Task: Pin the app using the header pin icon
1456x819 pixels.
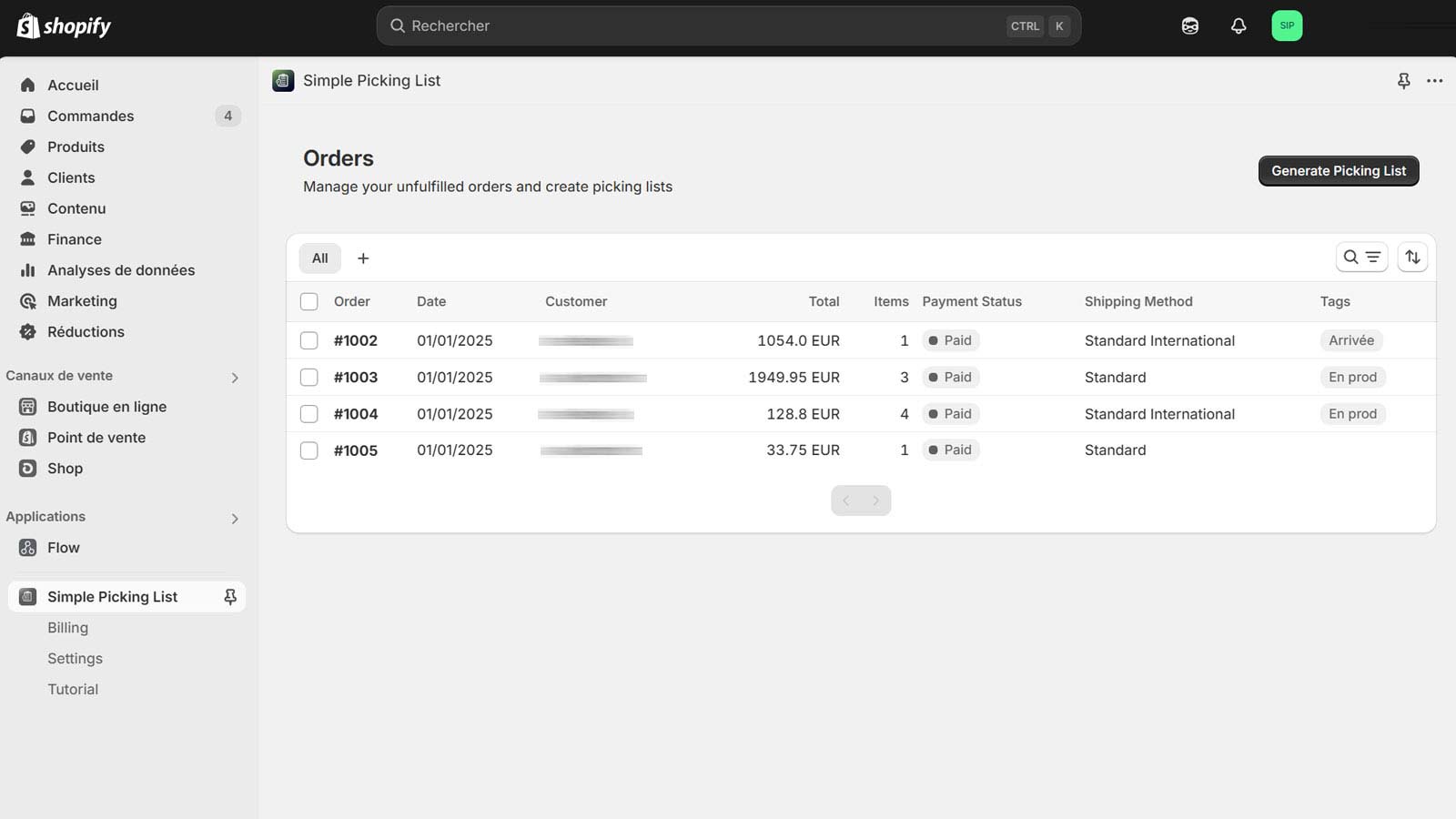Action: click(1403, 81)
